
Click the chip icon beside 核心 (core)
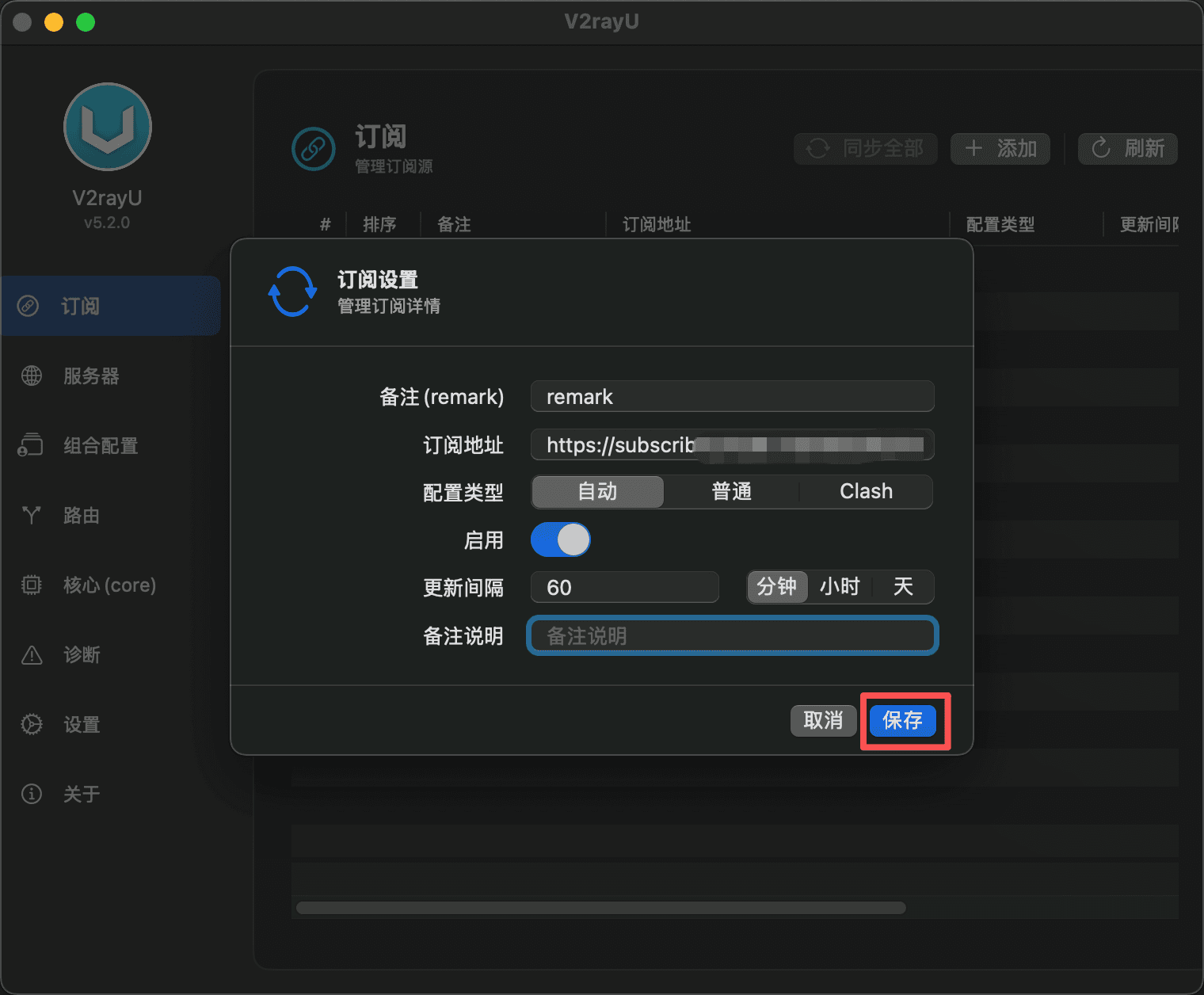tap(32, 585)
